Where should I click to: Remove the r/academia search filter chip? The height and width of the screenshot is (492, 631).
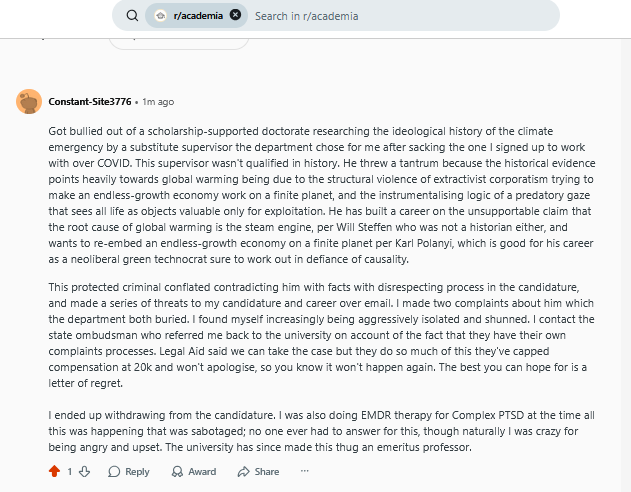(x=235, y=16)
